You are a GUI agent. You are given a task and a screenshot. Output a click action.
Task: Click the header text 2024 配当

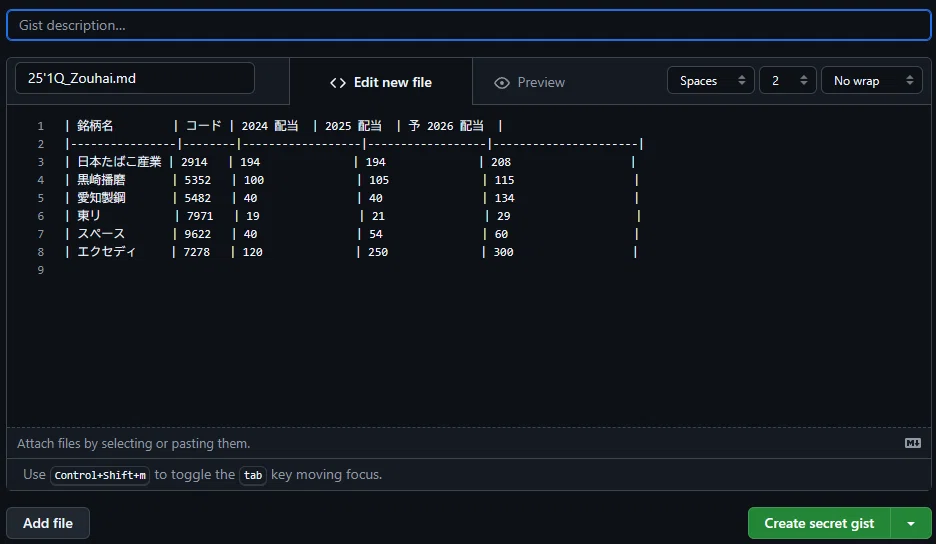270,126
